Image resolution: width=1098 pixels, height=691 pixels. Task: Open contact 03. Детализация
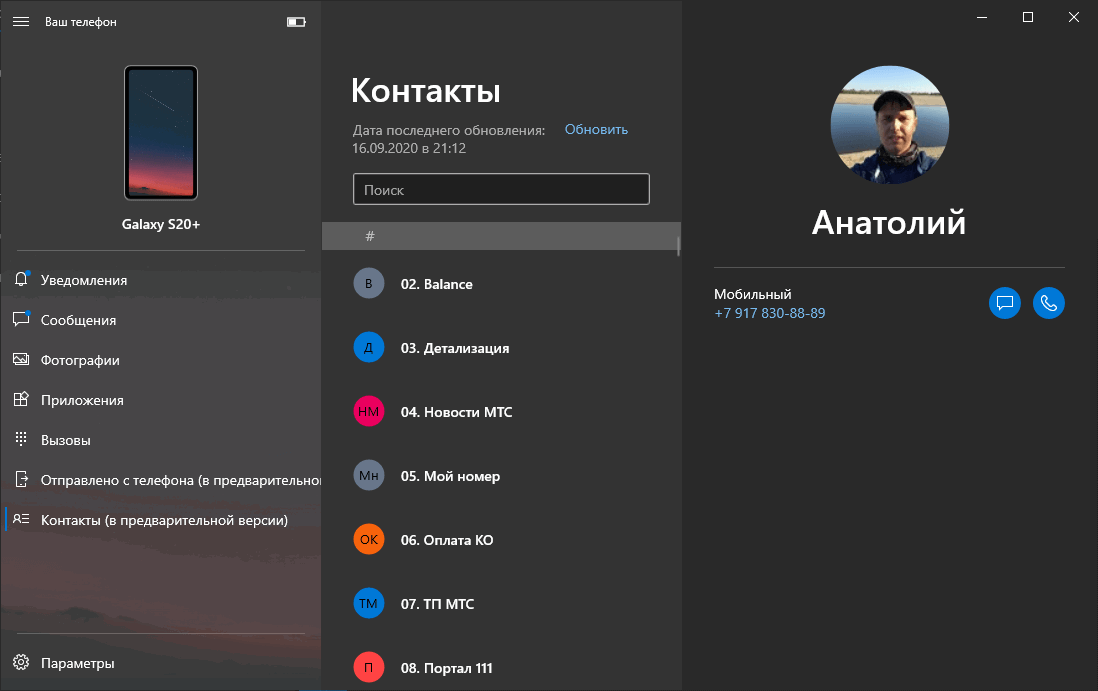pyautogui.click(x=500, y=347)
